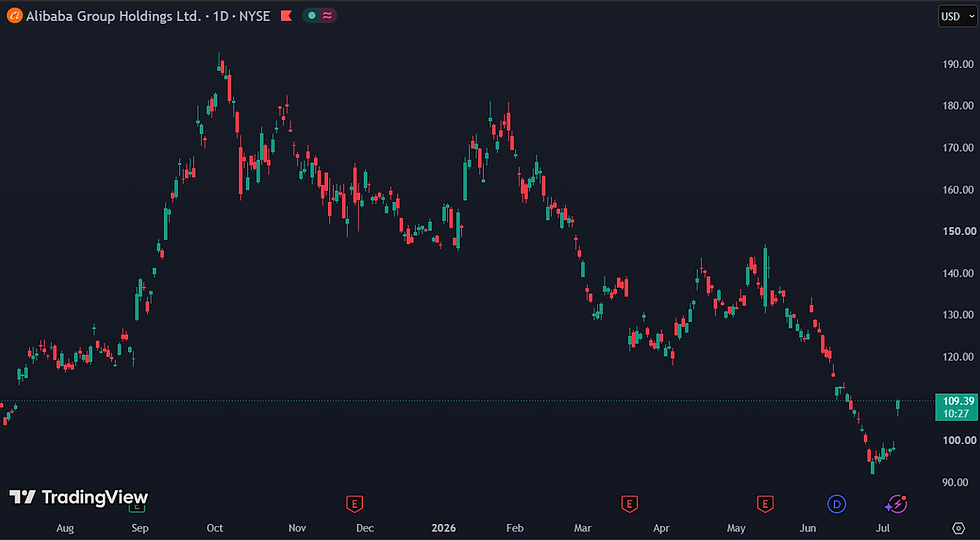Image resolution: width=980 pixels, height=540 pixels.
Task: Click the earnings marker near December
Action: 355,503
